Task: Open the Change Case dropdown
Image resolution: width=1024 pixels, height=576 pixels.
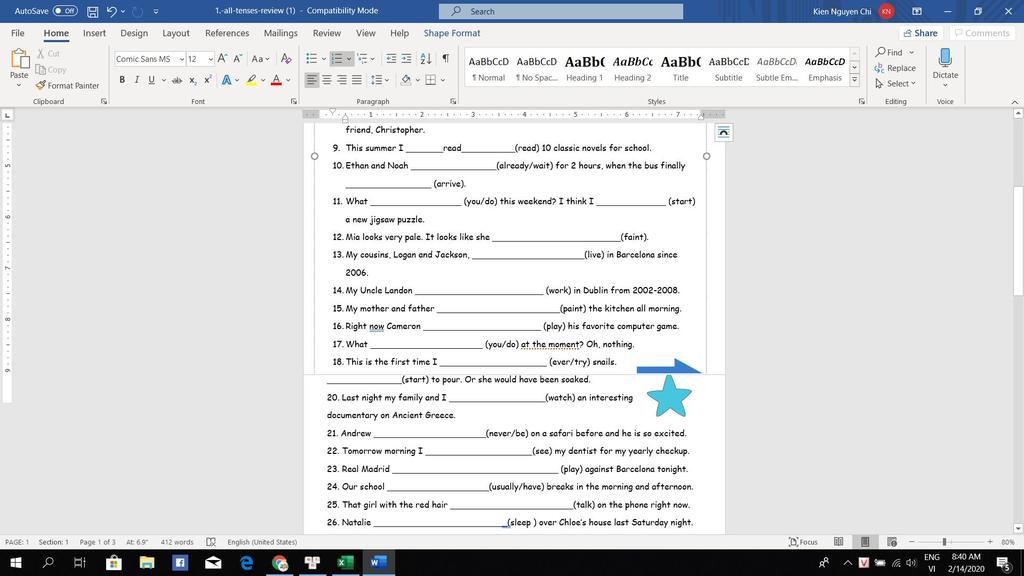Action: [260, 59]
